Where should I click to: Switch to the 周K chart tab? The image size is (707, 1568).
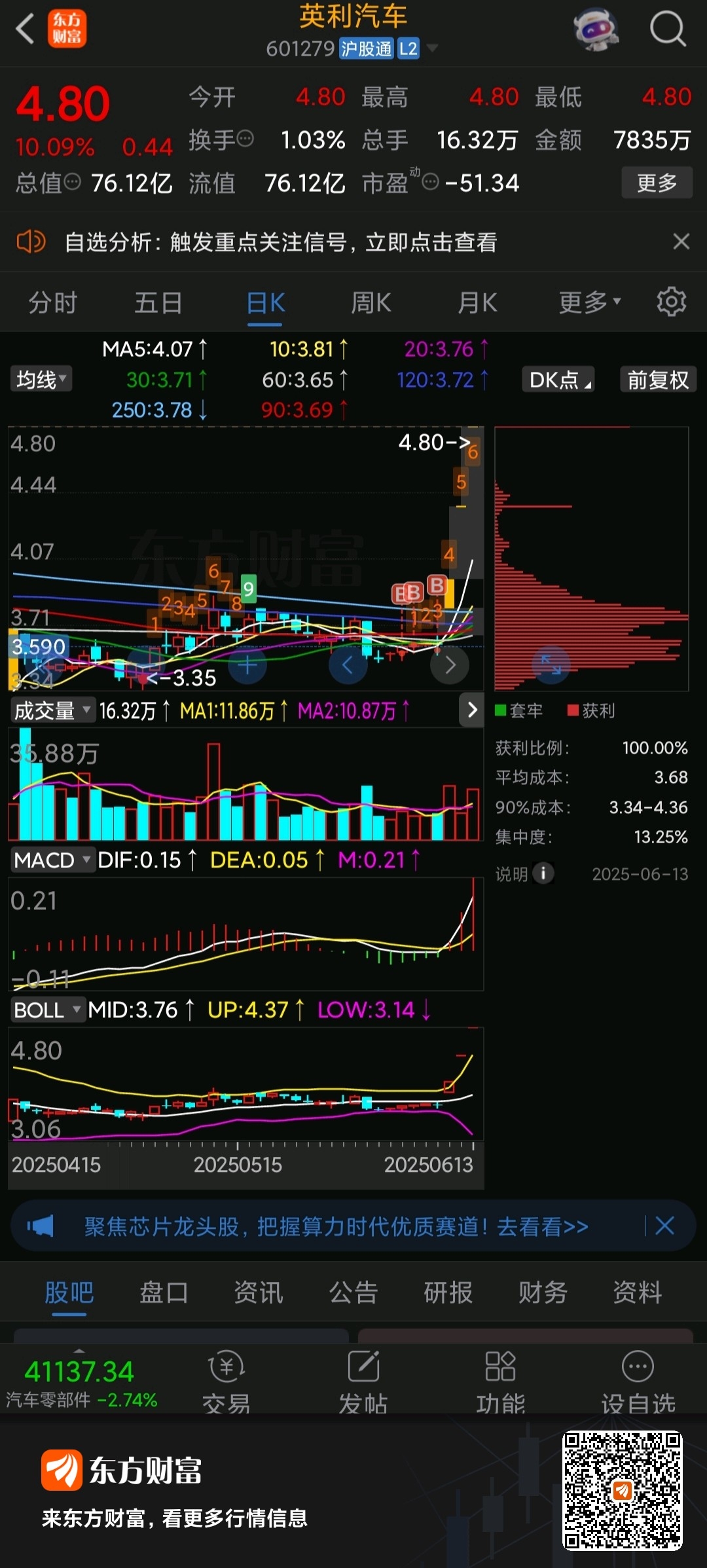coord(371,303)
